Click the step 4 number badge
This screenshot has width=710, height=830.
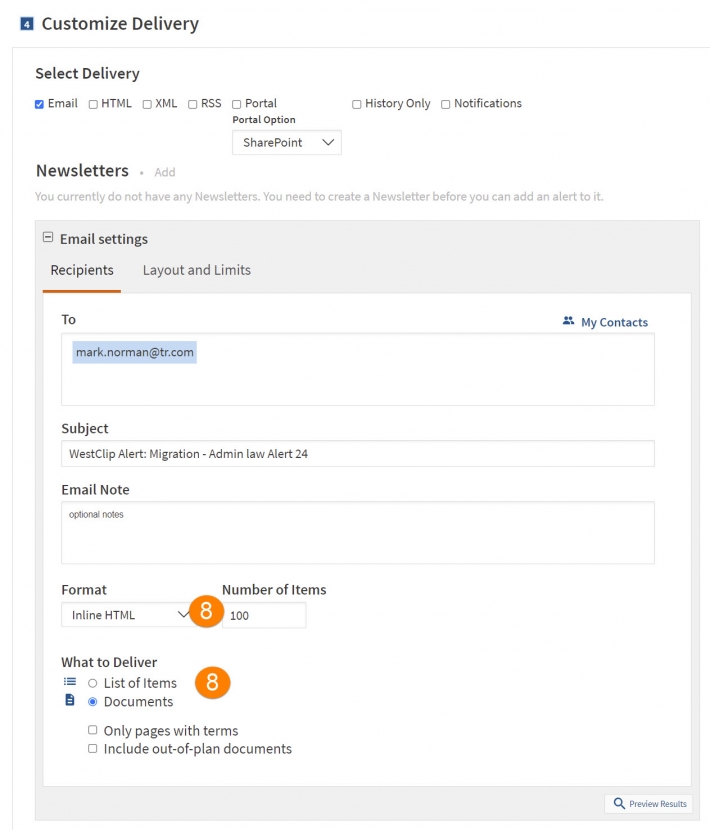coord(26,24)
